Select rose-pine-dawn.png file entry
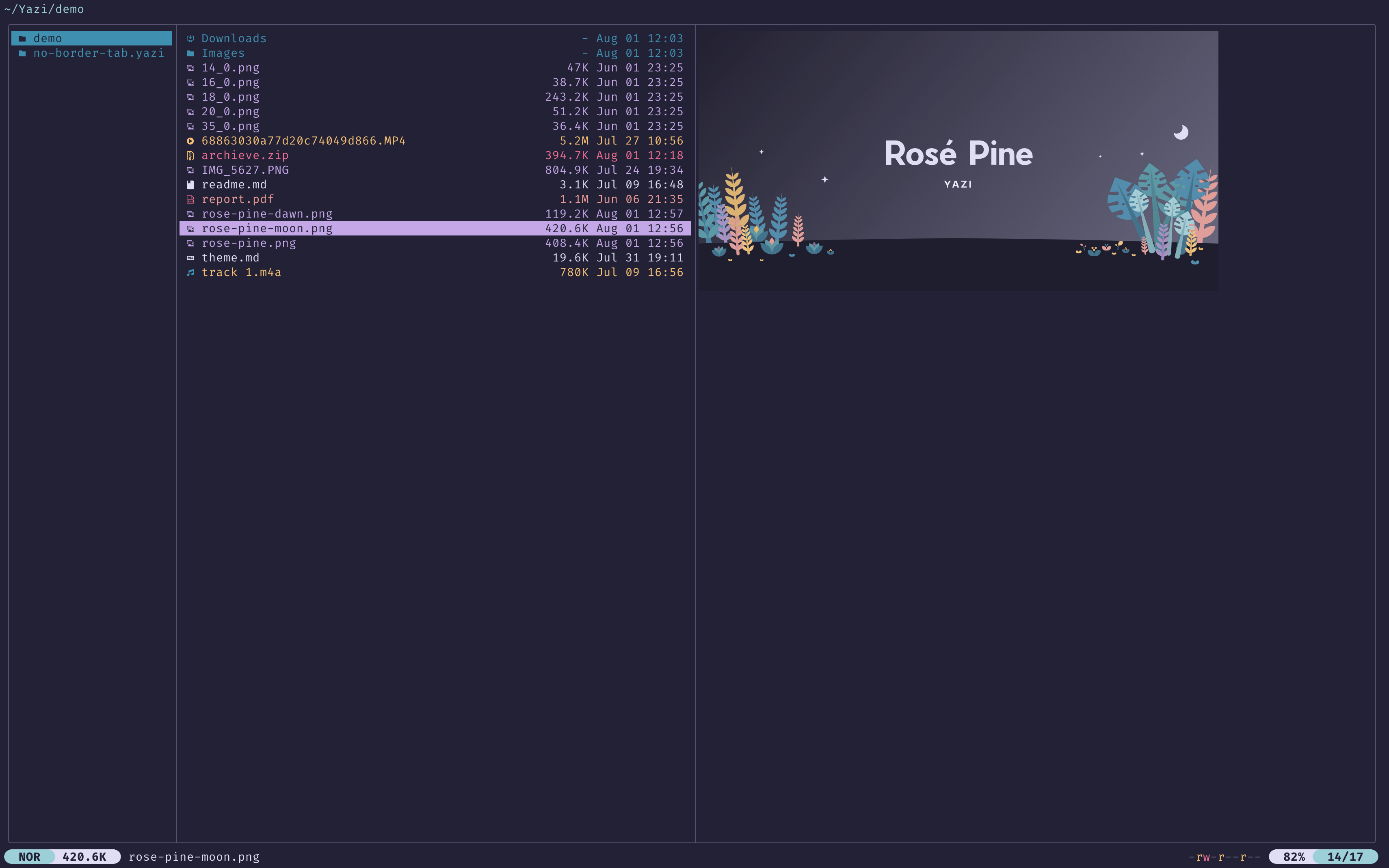The image size is (1389, 868). point(267,214)
